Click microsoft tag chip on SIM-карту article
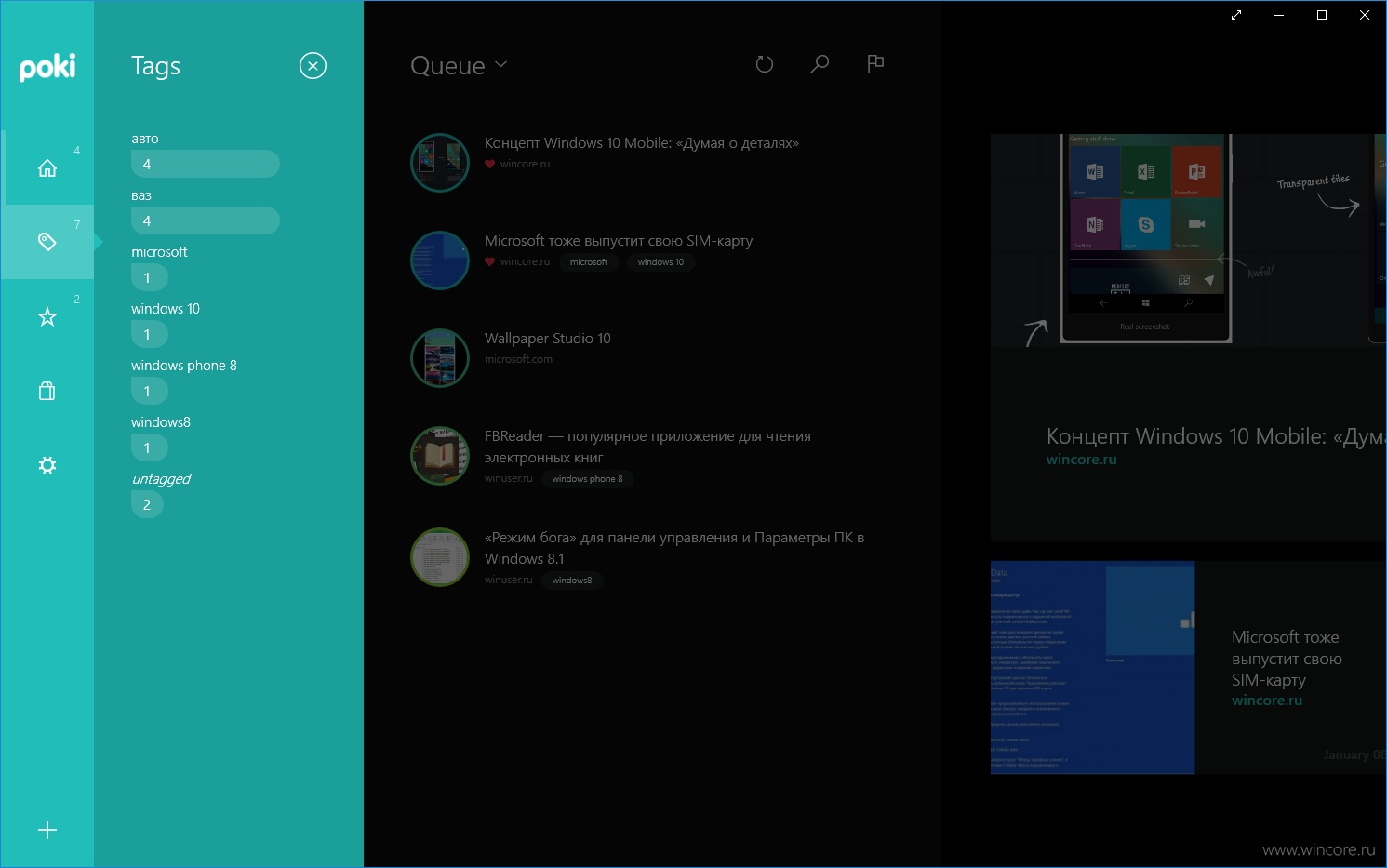Screen dimensions: 1387x868 coord(589,262)
